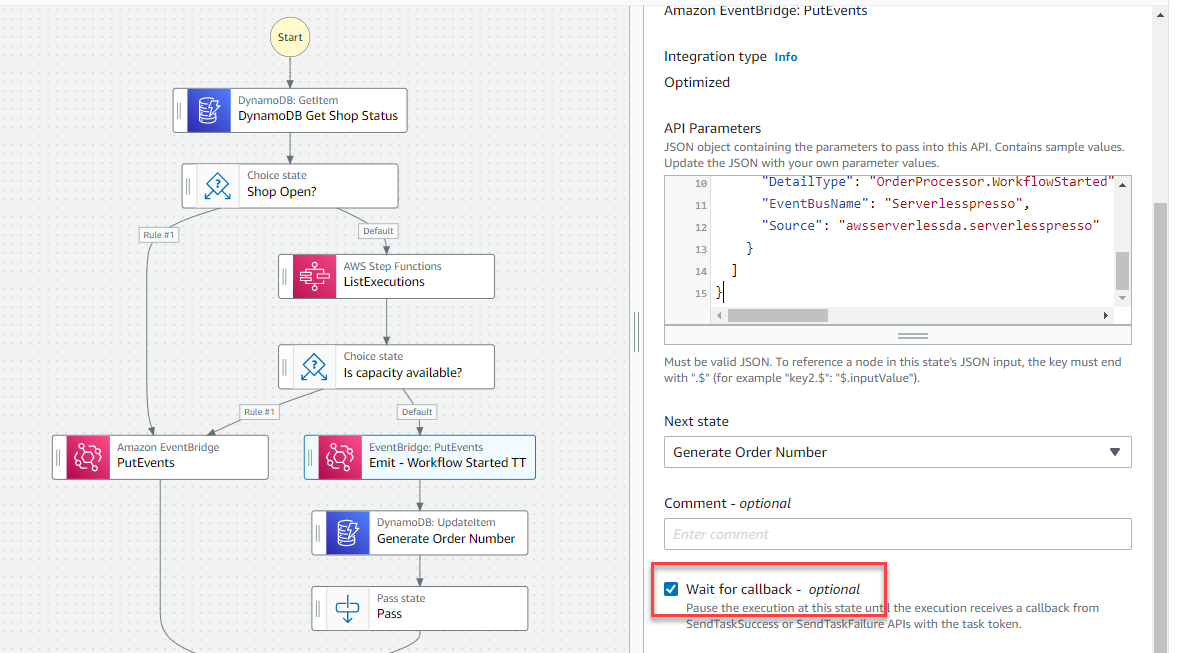Open the Integration type Info link

coord(785,57)
